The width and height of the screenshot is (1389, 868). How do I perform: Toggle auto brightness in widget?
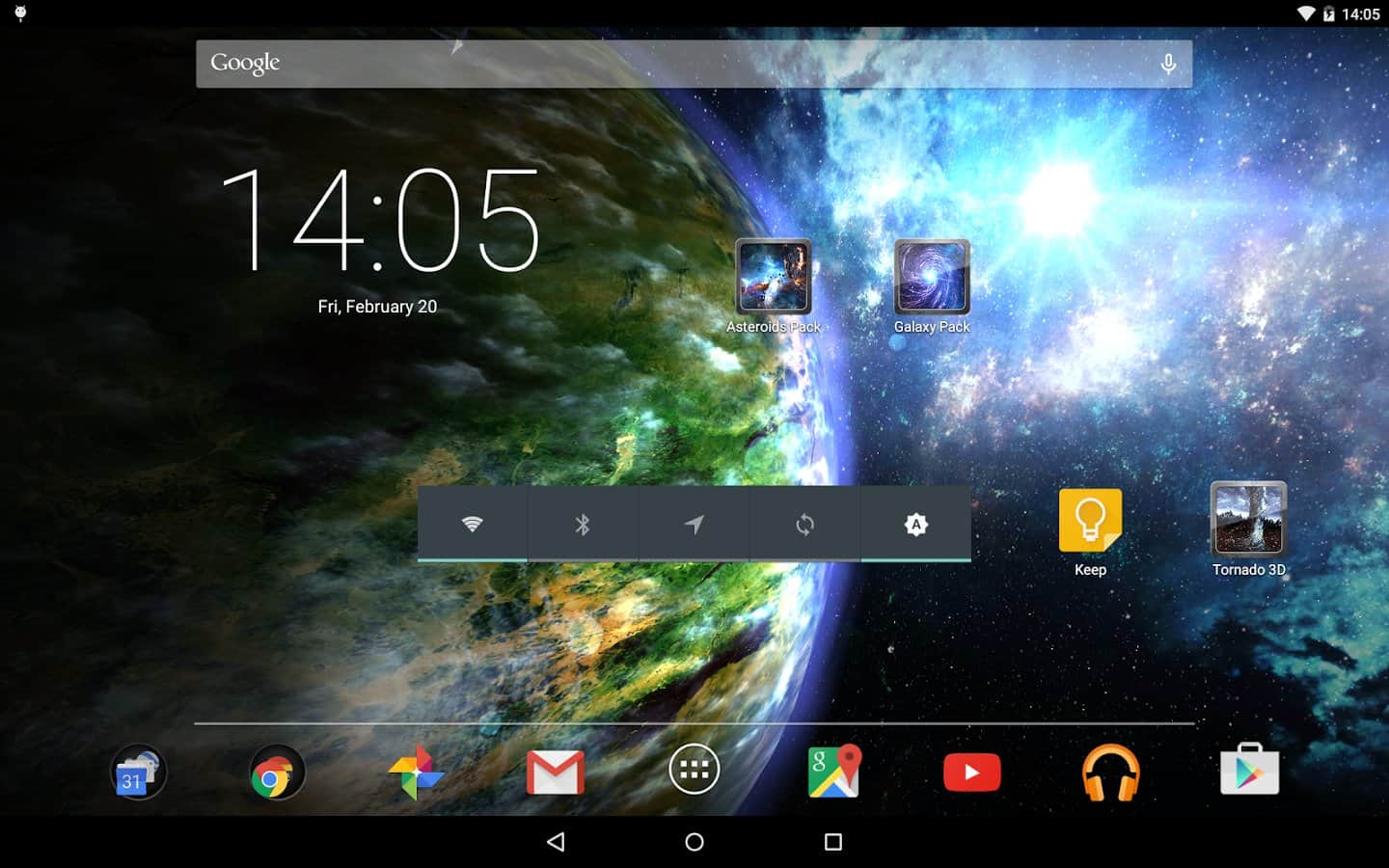[x=915, y=524]
